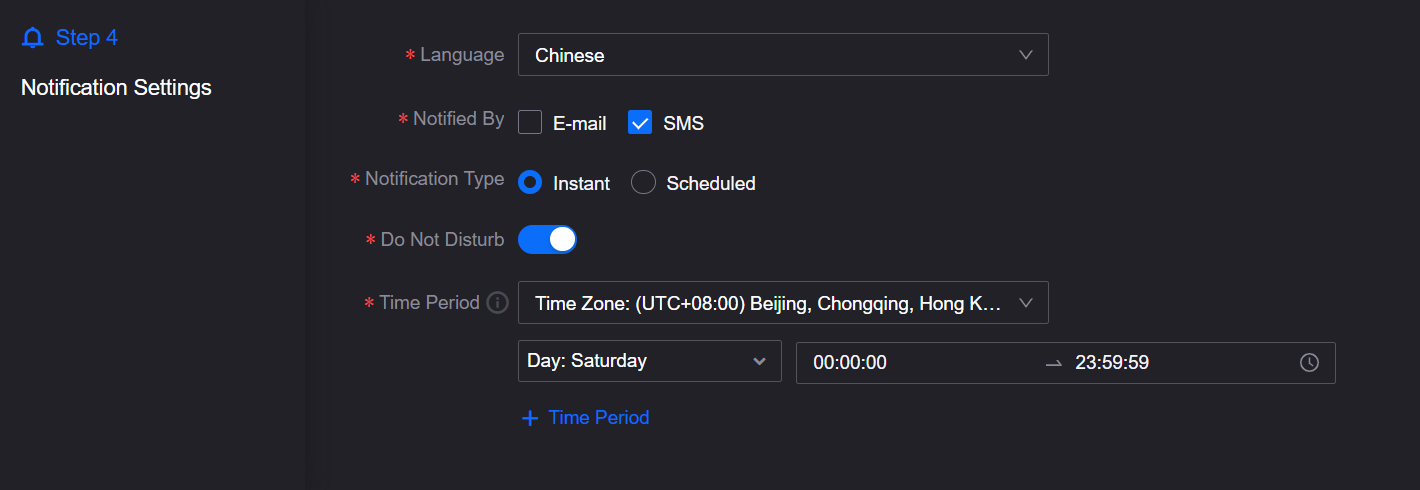Expand the Time Zone dropdown

[x=782, y=302]
